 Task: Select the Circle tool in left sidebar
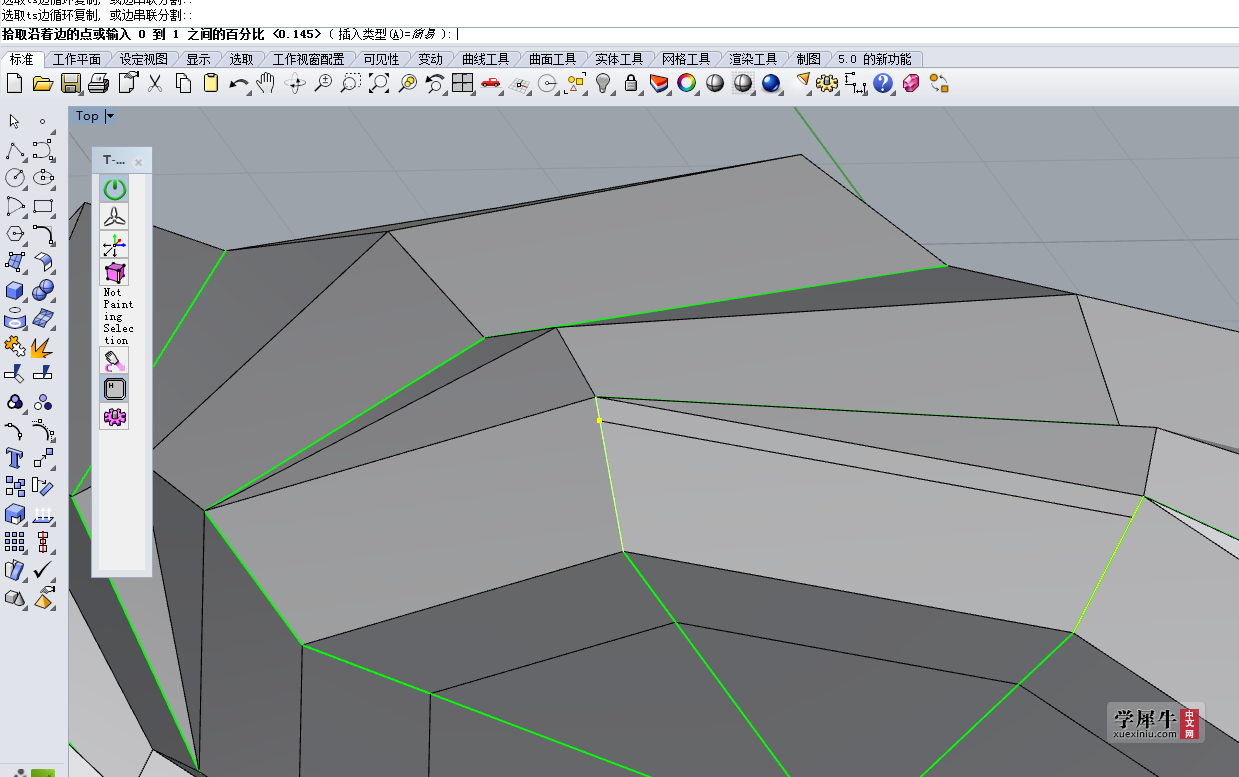[x=15, y=178]
